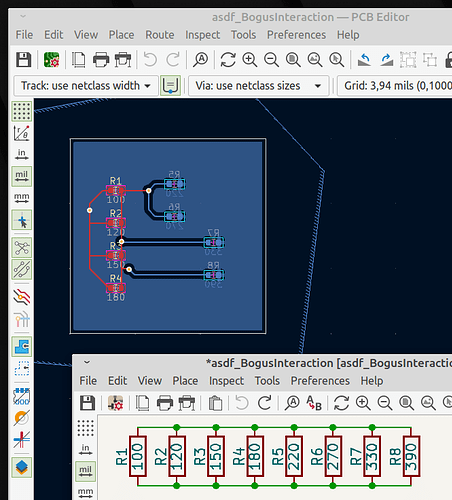Screen dimensions: 452x500
Task: Open Board Setup in PCB Editor toolbar
Action: [51, 60]
